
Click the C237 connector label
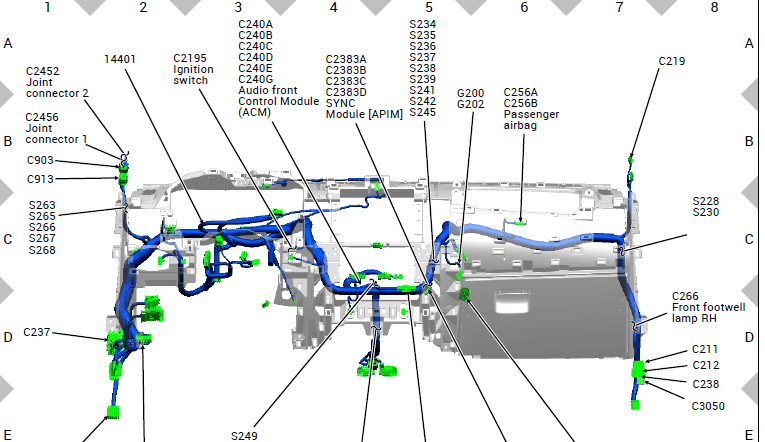(37, 332)
